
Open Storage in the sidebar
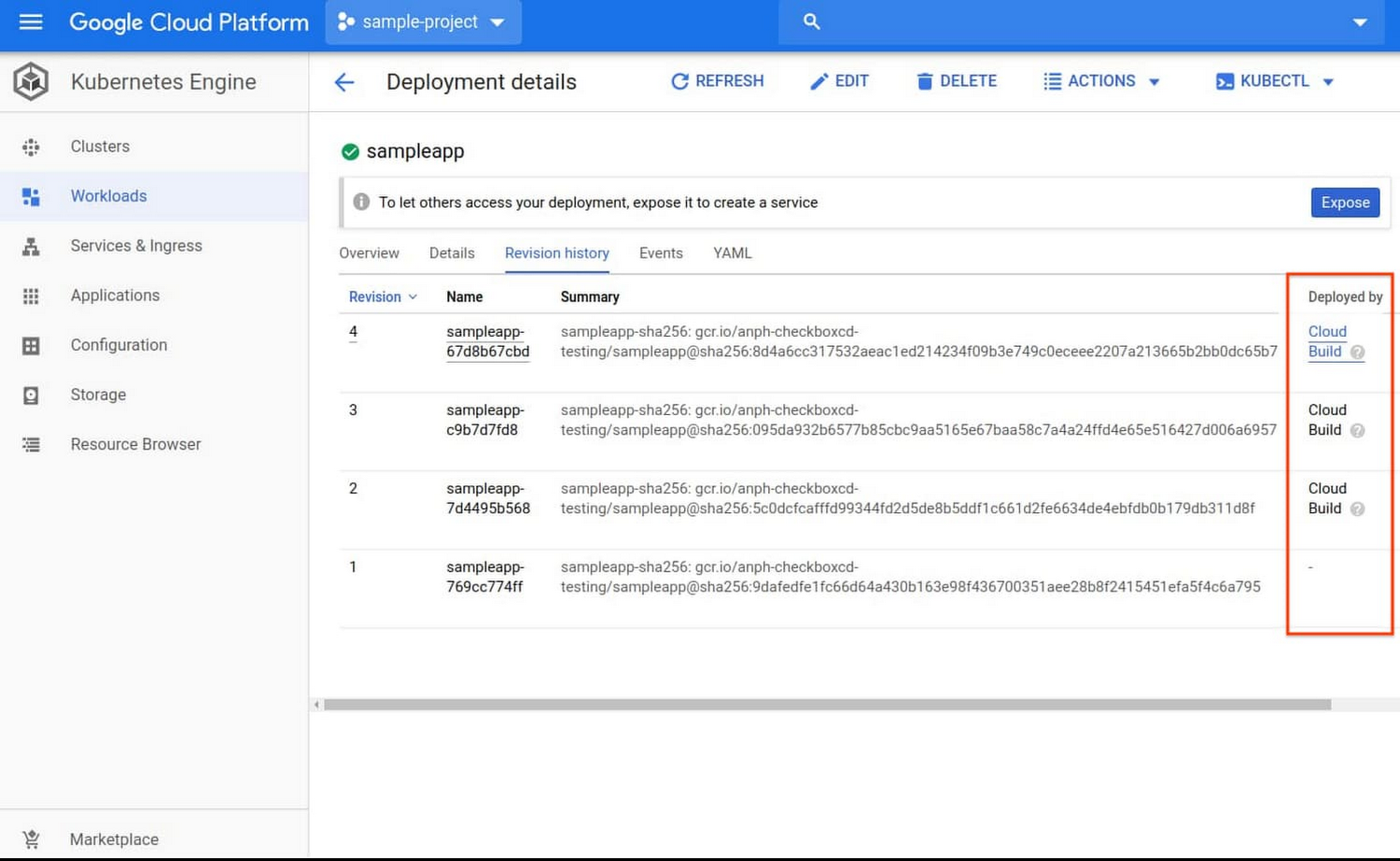154,396
